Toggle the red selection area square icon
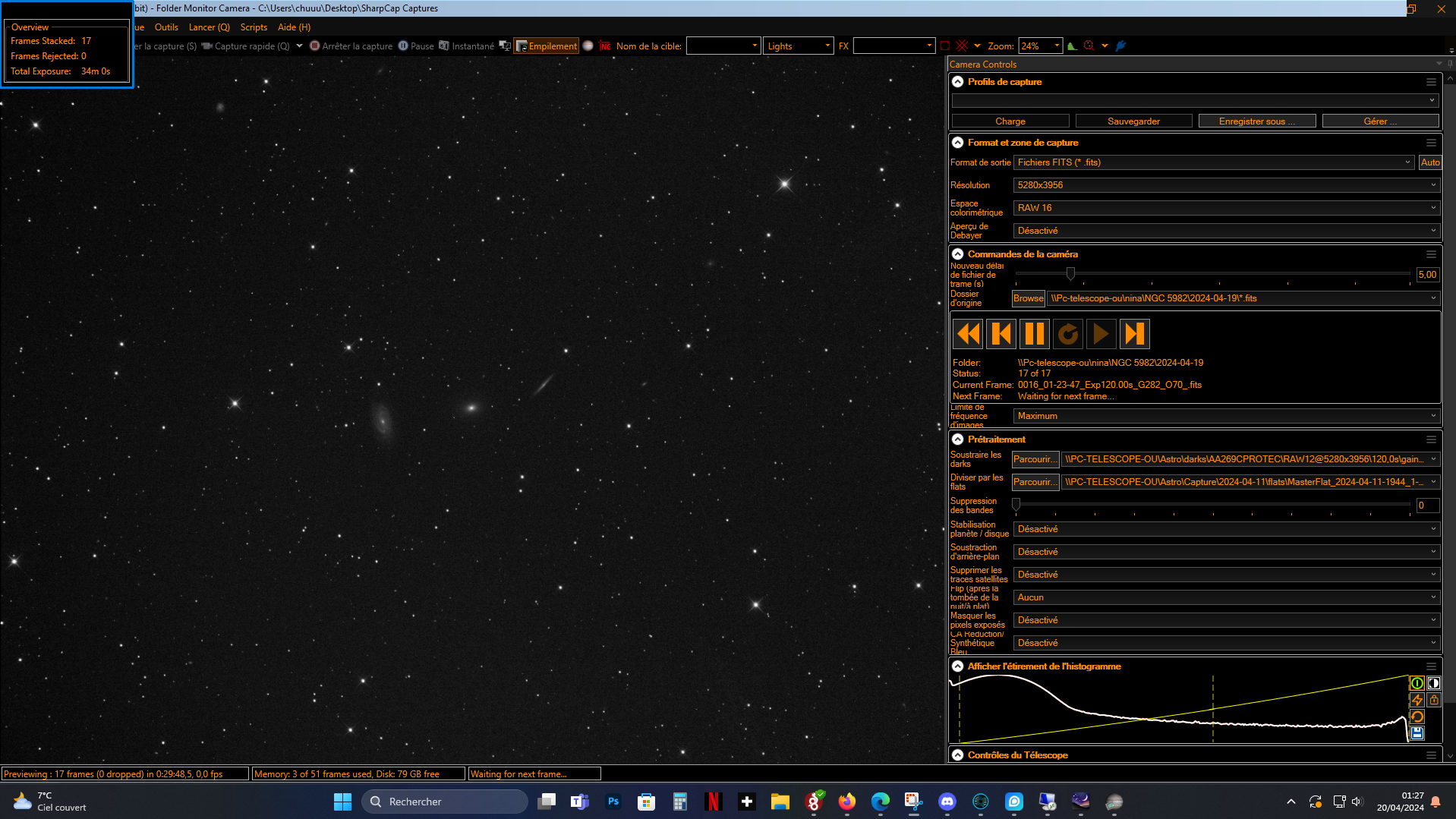This screenshot has width=1456, height=819. (x=945, y=46)
